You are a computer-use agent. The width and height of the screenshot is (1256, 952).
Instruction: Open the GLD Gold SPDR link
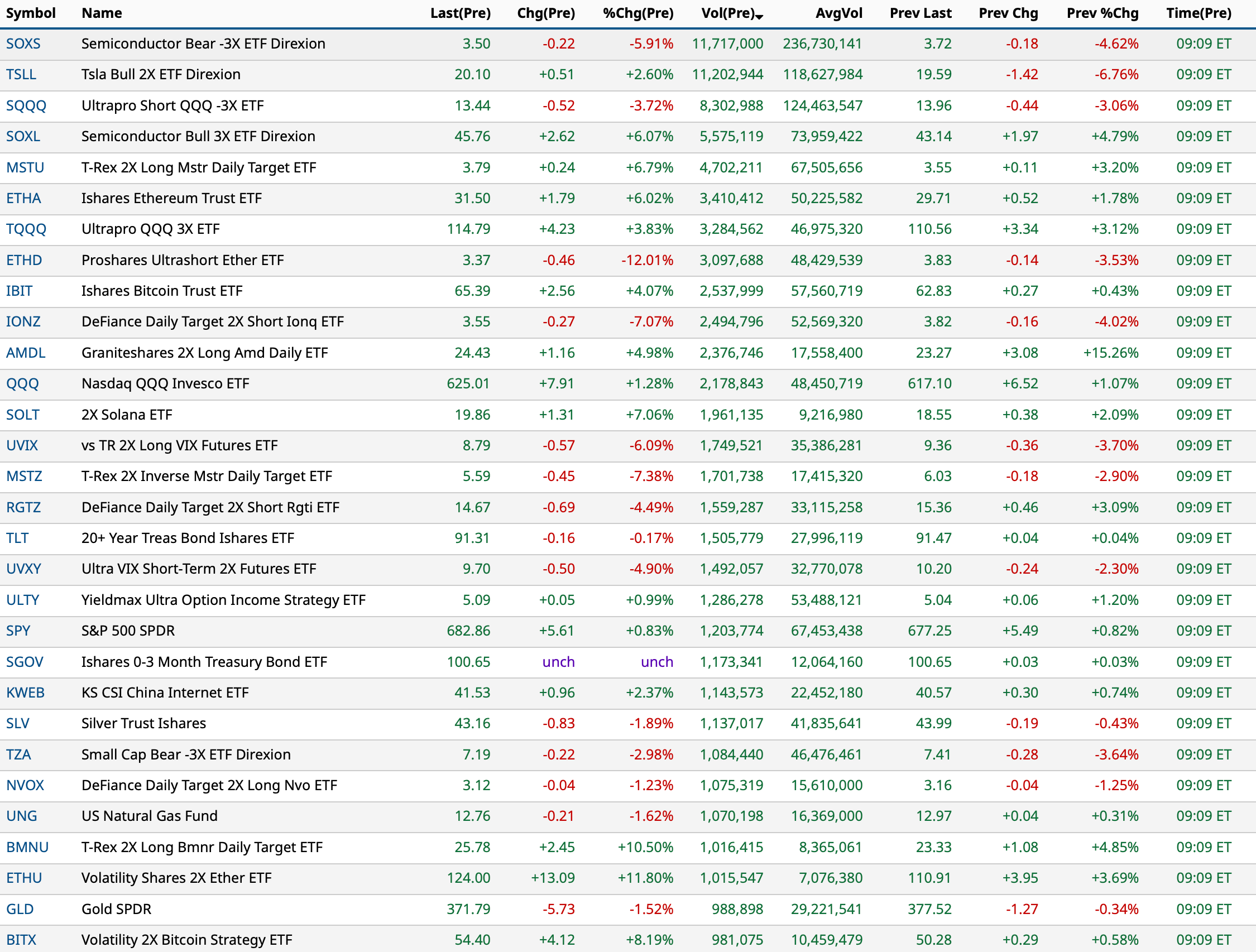[x=20, y=909]
